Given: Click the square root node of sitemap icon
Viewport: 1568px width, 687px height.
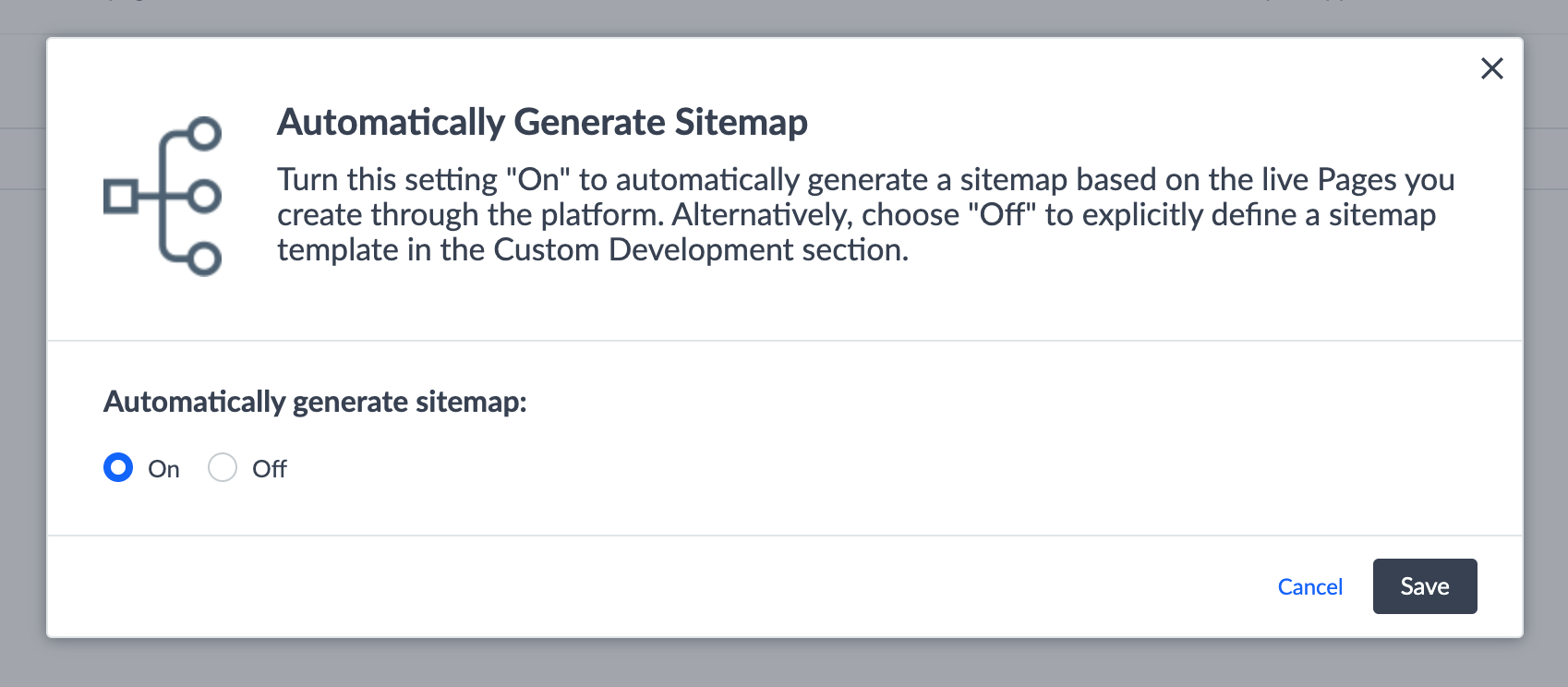Looking at the screenshot, I should coord(120,197).
